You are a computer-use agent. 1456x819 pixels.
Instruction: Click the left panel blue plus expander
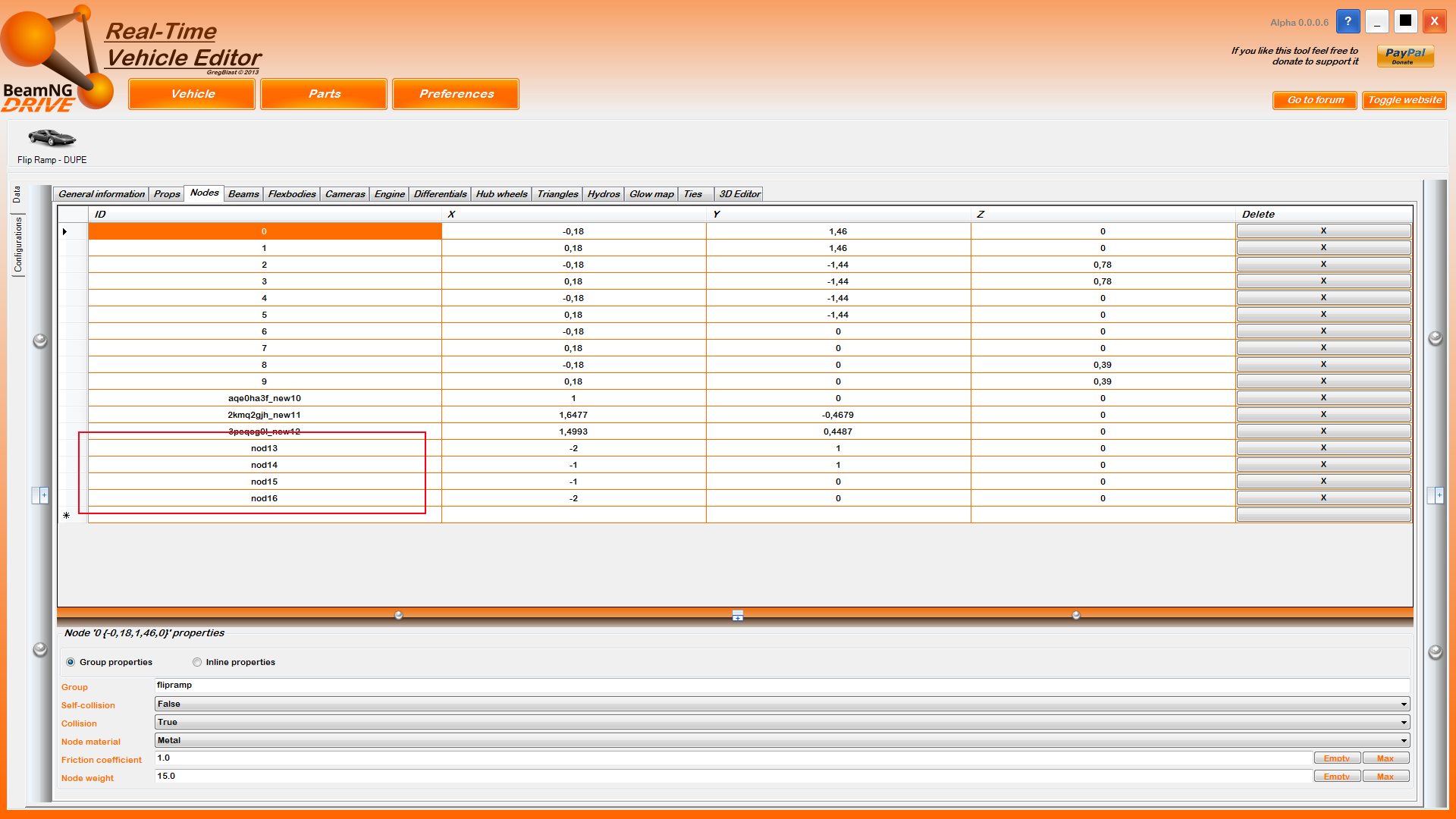(41, 495)
